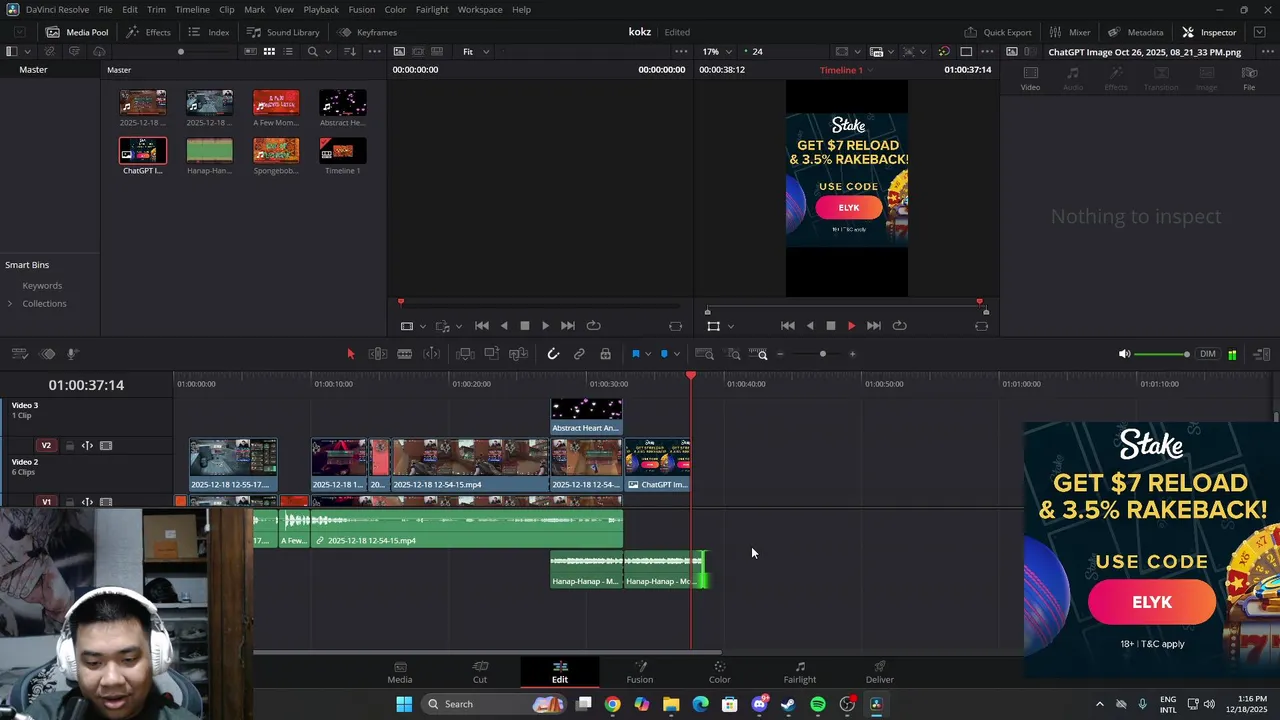Screen dimensions: 1280x720
Task: Open the Fusion menu
Action: coord(362,9)
